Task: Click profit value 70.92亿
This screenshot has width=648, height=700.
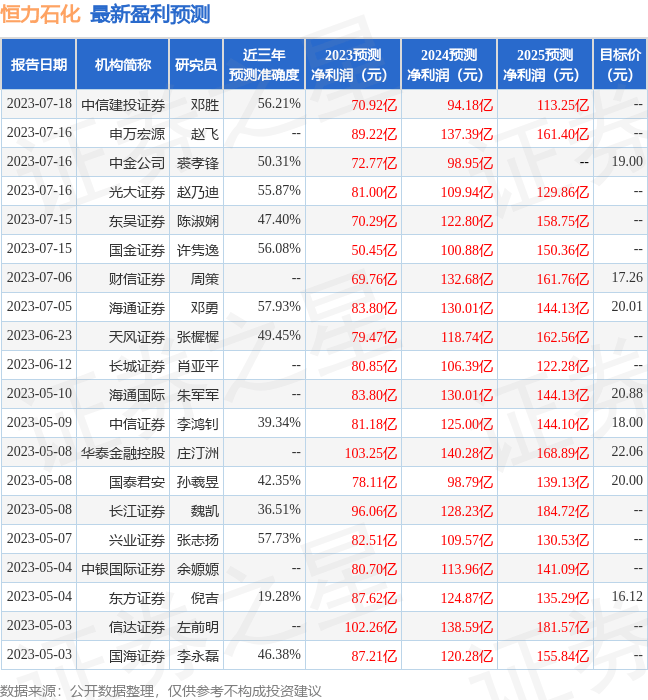Action: coord(374,105)
